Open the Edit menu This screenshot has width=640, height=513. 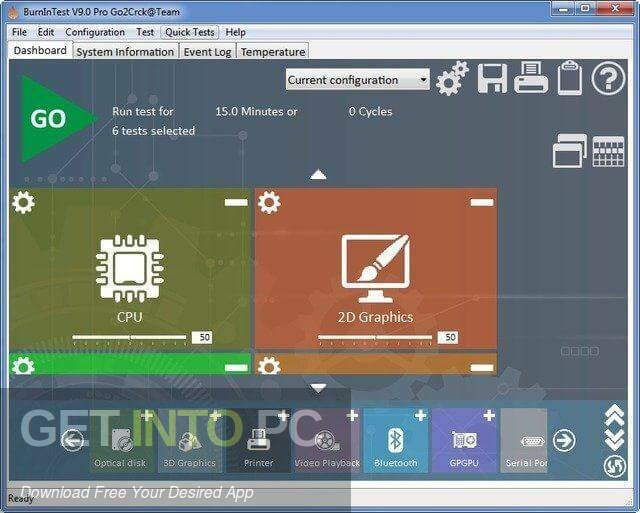point(46,32)
